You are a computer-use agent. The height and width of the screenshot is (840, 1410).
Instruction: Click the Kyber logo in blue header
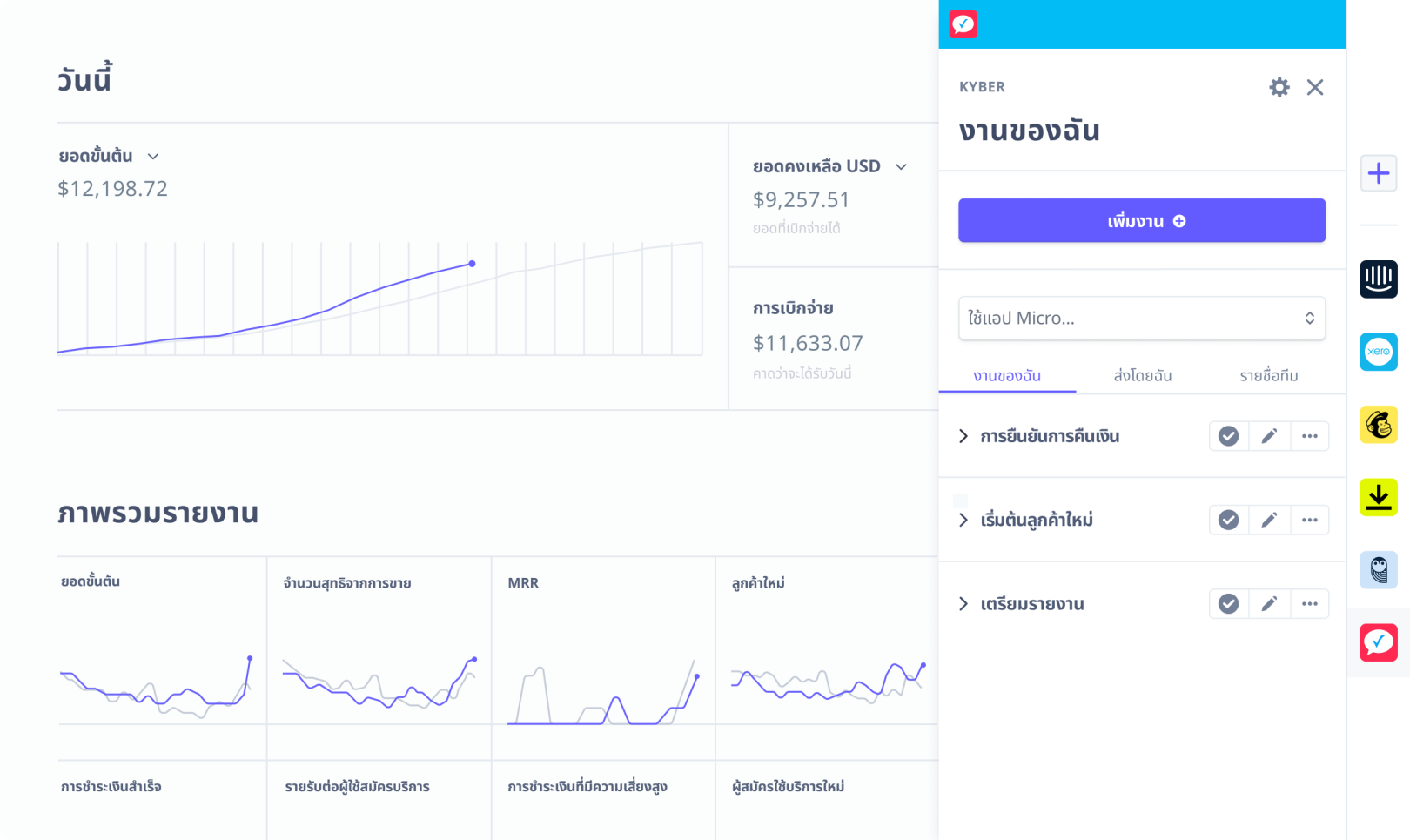(963, 24)
